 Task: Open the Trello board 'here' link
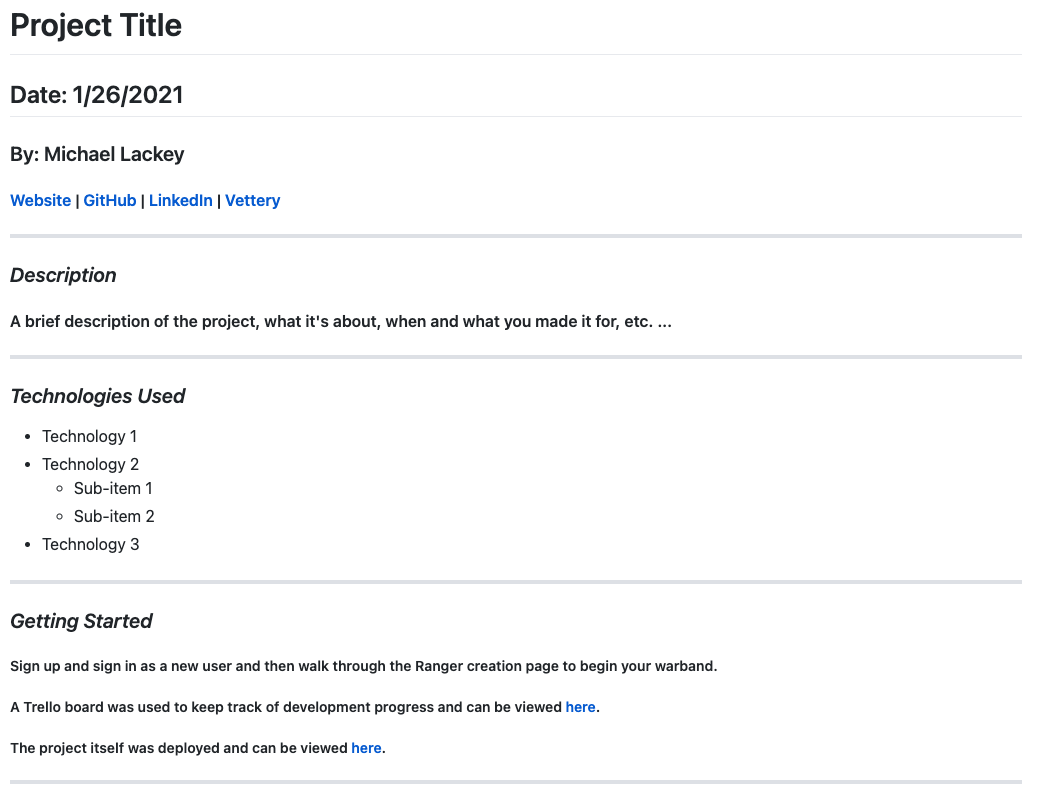point(580,707)
